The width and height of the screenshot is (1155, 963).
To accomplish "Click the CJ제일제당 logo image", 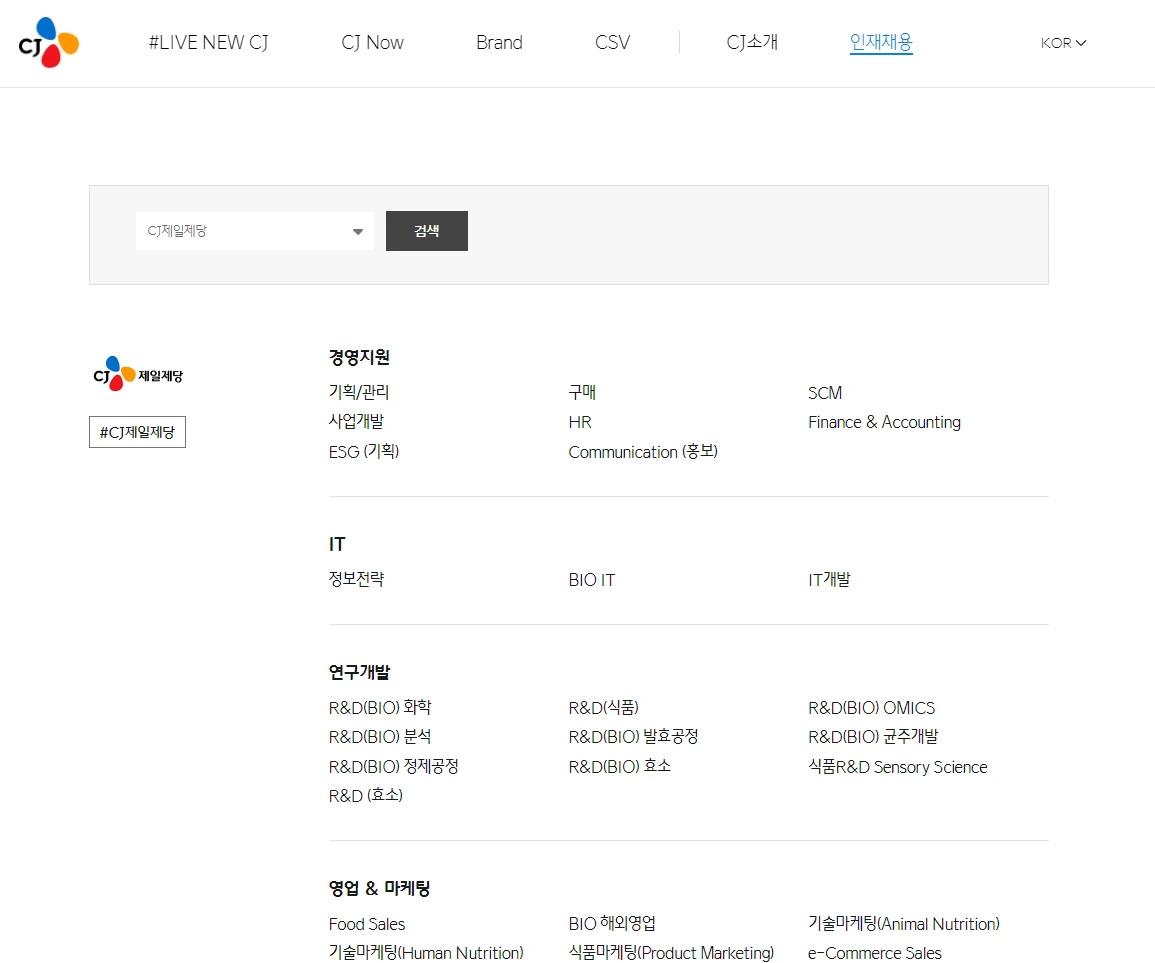I will 138,374.
